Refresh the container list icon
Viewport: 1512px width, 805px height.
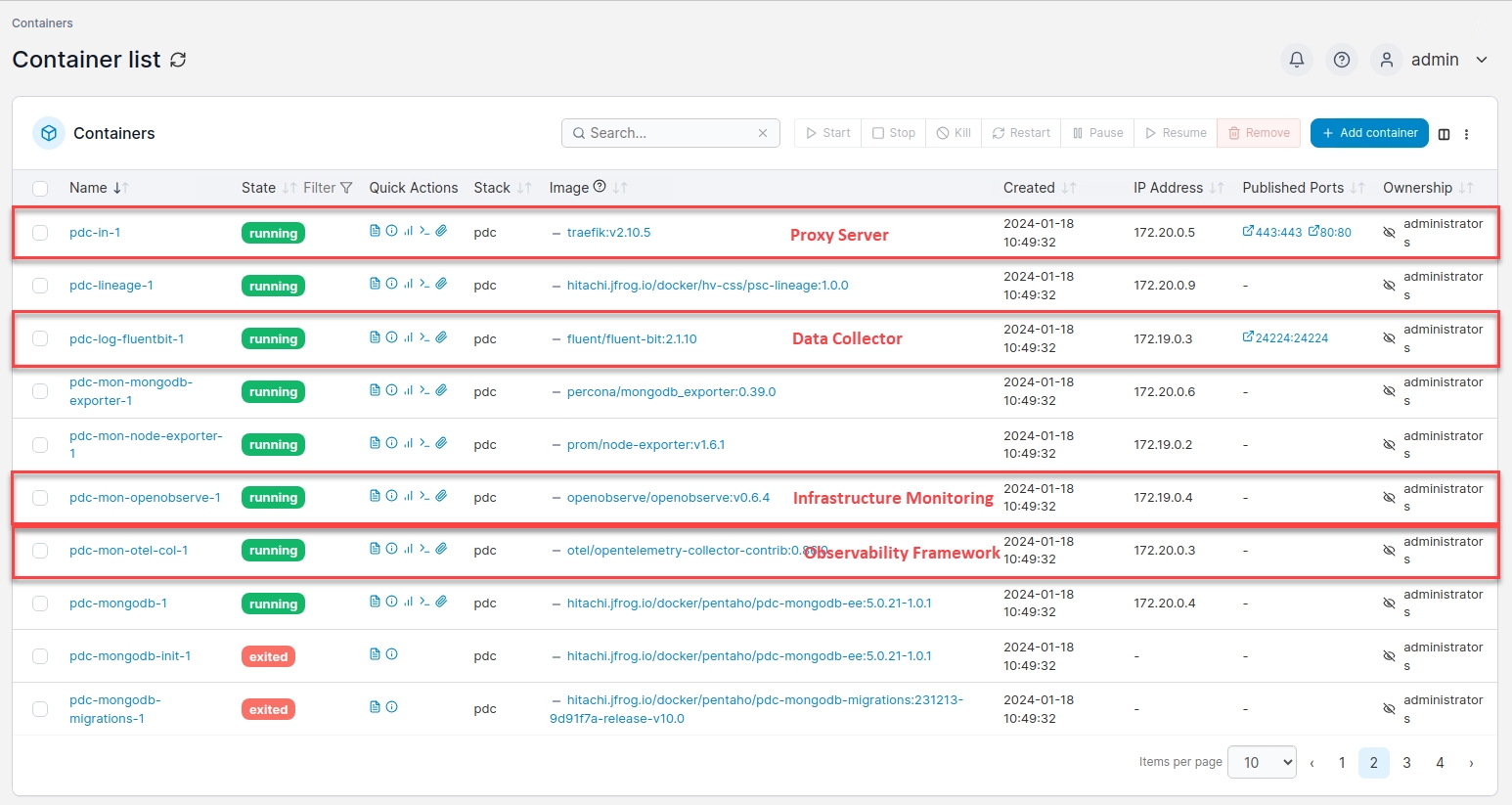178,60
